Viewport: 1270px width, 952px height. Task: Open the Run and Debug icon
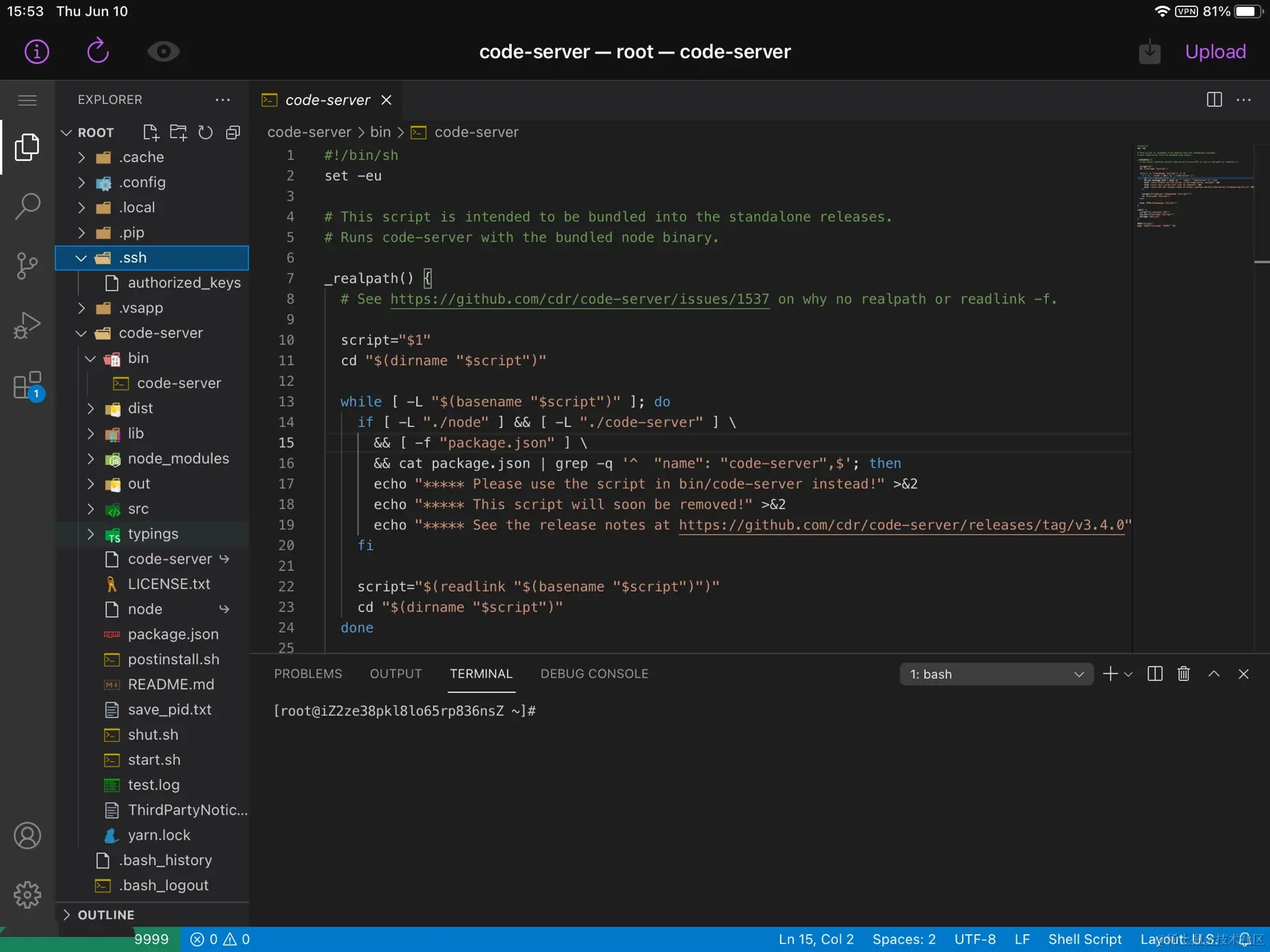coord(27,325)
